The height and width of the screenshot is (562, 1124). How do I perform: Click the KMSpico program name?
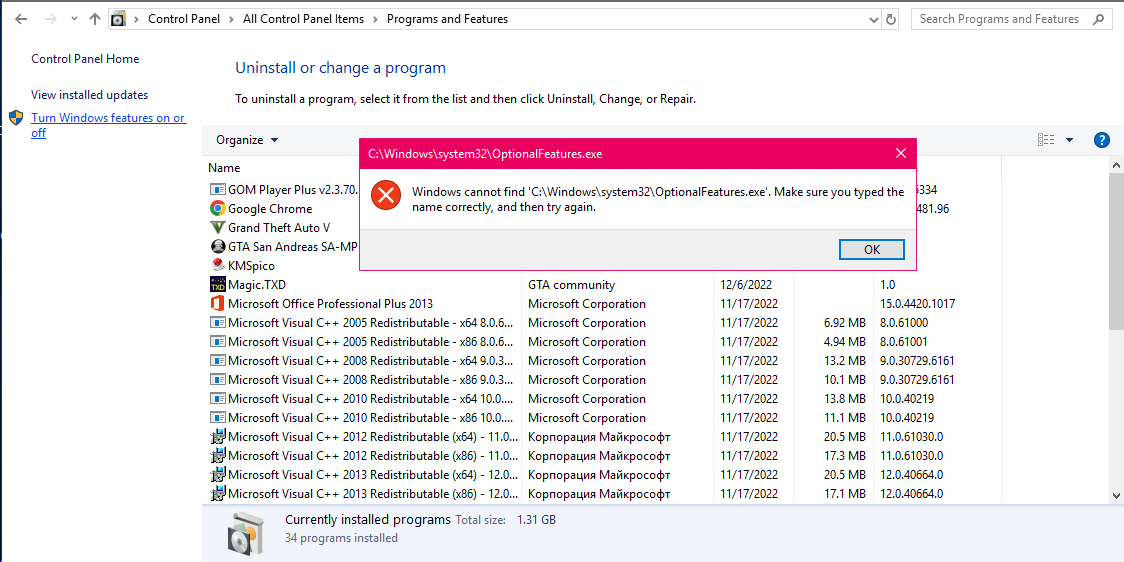251,266
